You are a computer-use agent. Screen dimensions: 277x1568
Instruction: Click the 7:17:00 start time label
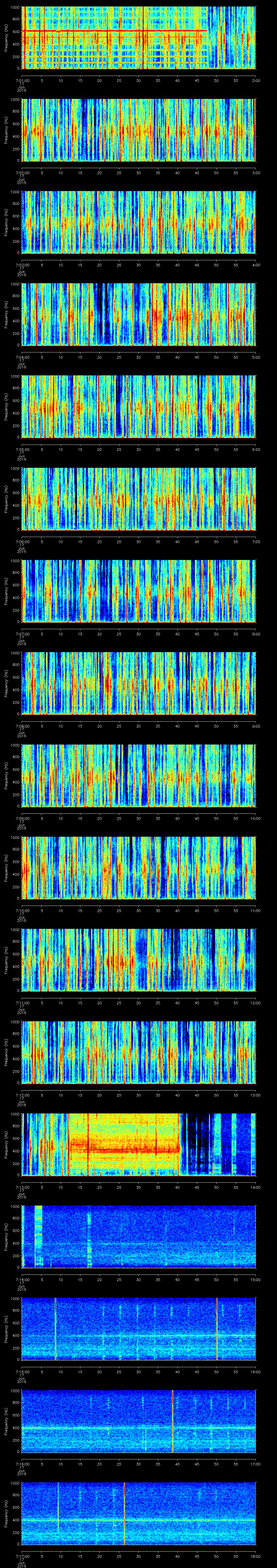pos(22,1556)
